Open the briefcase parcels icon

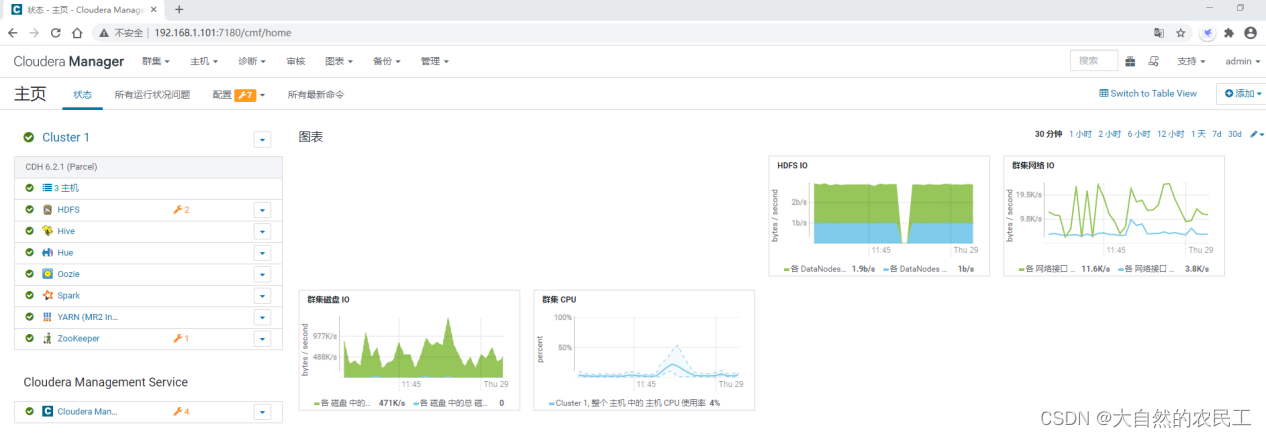click(x=1130, y=61)
